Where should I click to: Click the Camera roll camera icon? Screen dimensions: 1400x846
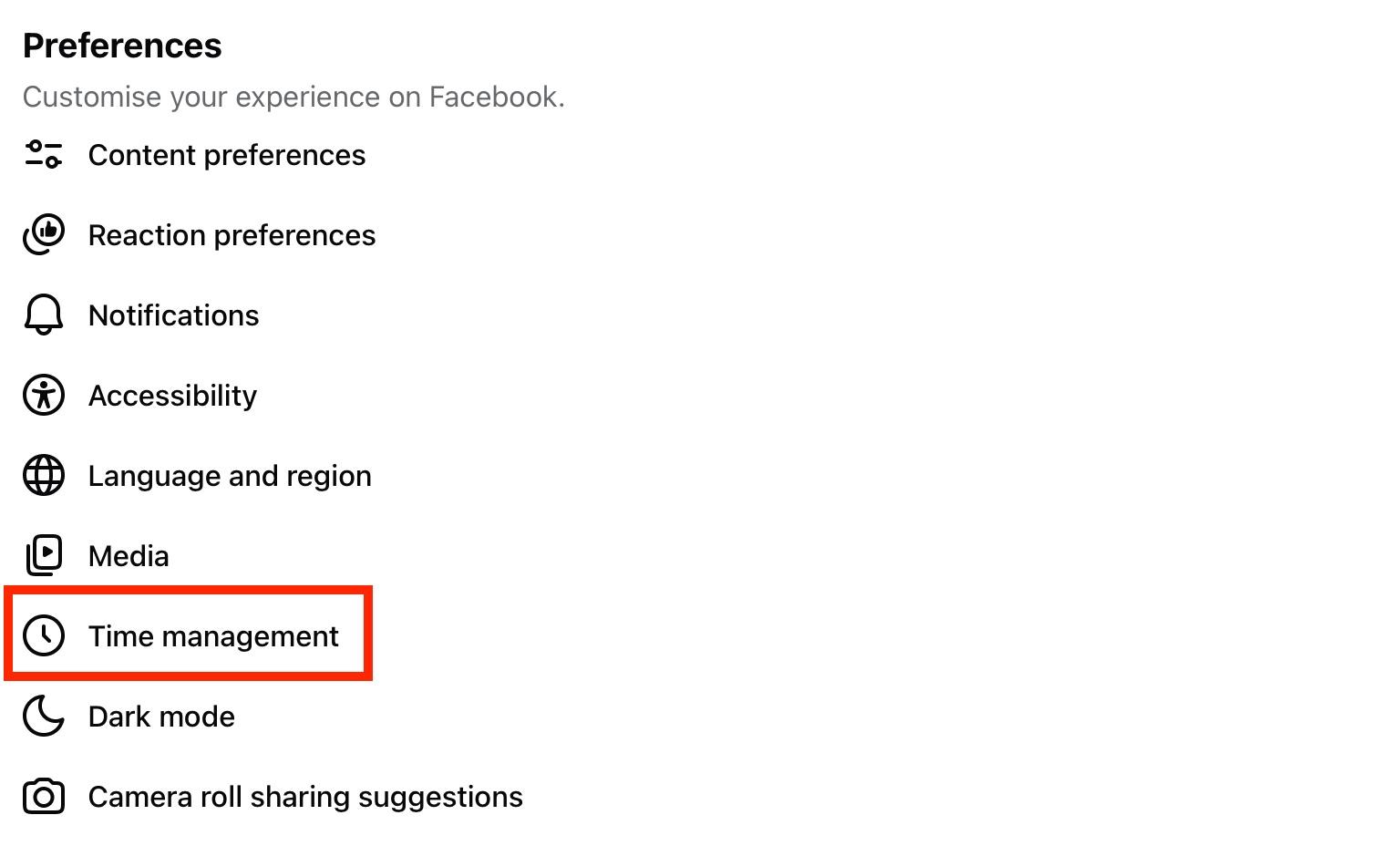(43, 797)
